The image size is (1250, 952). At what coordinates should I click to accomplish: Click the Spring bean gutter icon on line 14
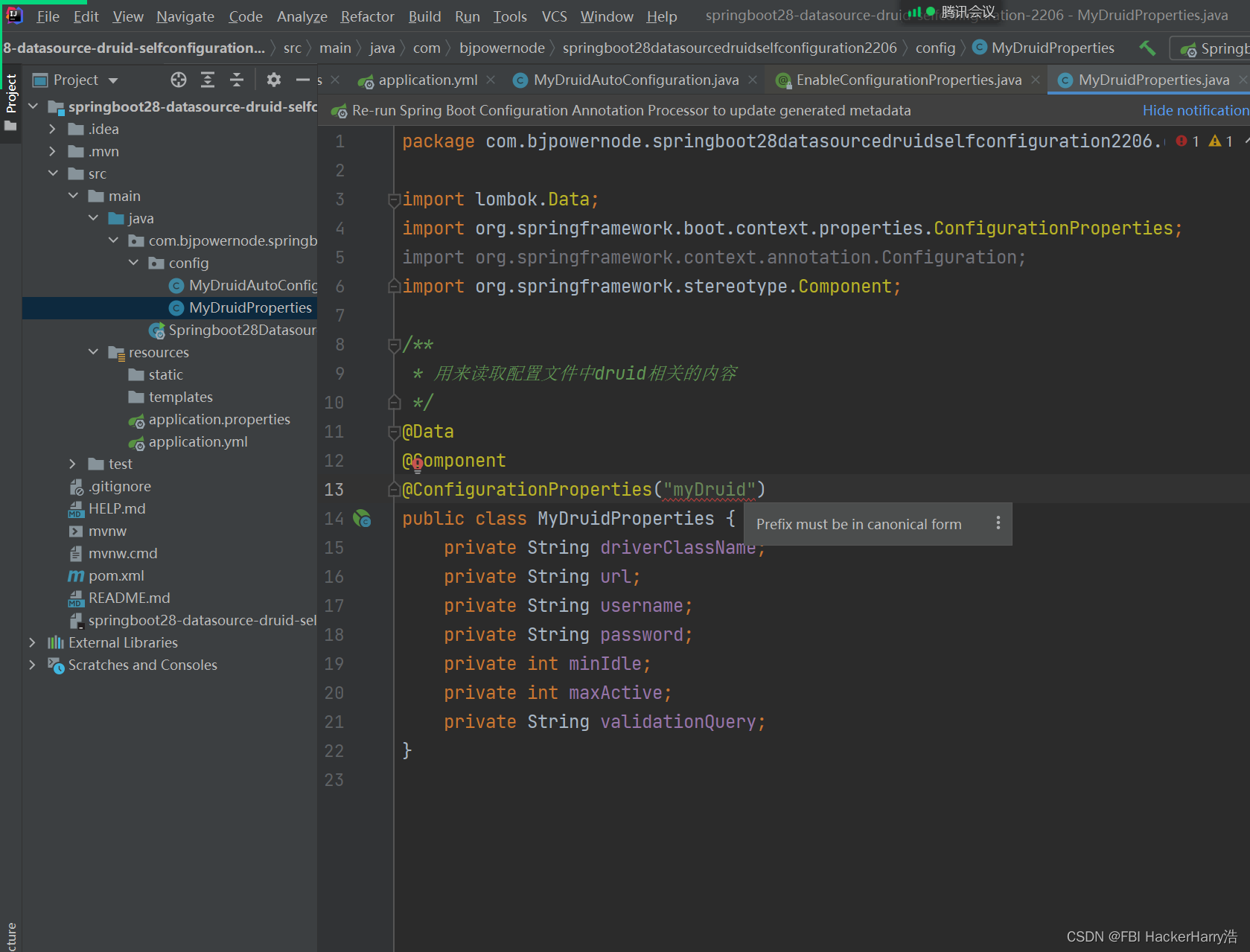coord(363,519)
